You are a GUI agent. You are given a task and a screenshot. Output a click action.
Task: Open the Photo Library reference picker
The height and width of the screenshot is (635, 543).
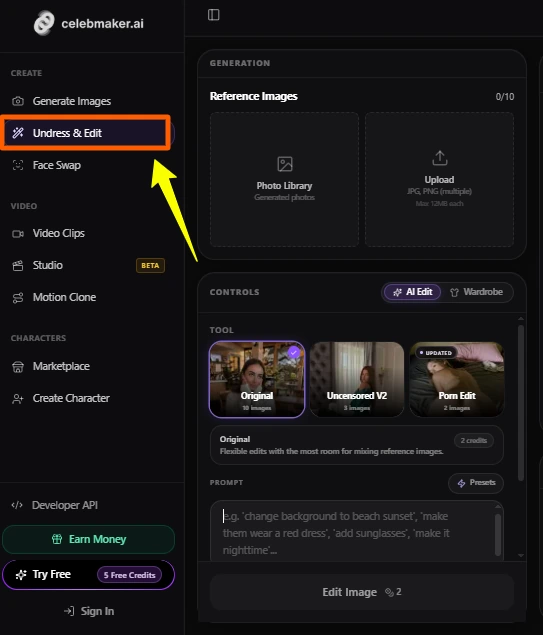pos(284,179)
